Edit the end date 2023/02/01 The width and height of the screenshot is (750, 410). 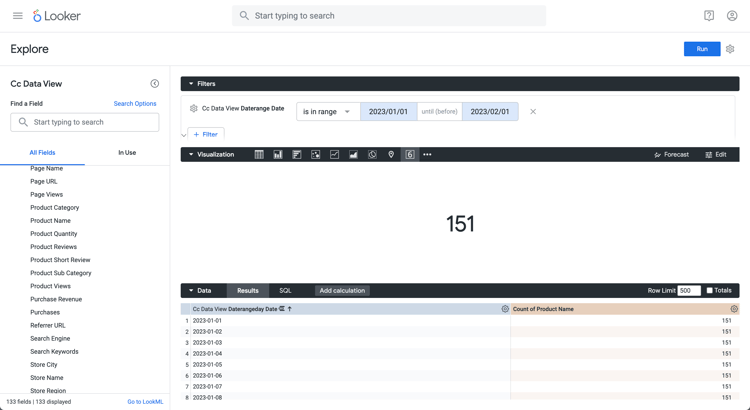[x=490, y=111]
